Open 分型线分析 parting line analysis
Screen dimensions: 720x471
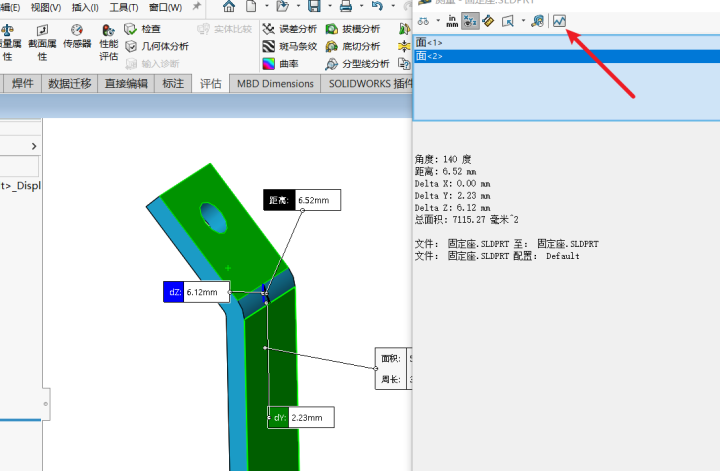click(x=357, y=64)
